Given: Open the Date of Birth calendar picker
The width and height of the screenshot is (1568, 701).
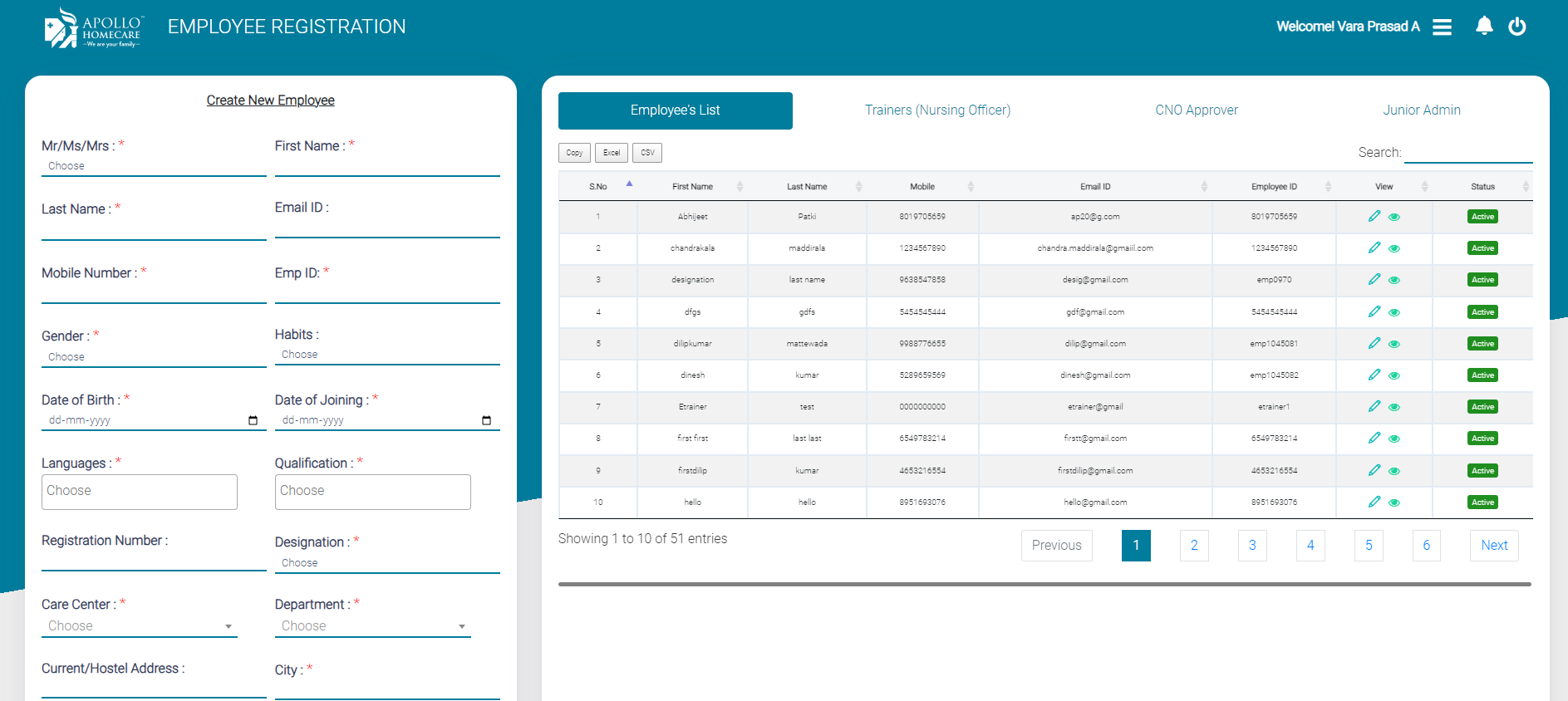Looking at the screenshot, I should 253,420.
